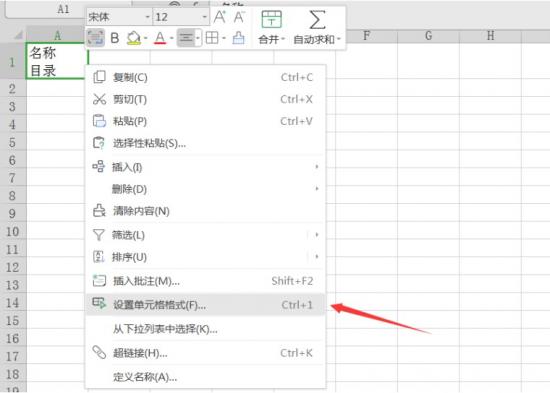Screen dimensions: 550x393
Task: Expand the 筛选(L) submenu arrow
Action: (x=317, y=235)
